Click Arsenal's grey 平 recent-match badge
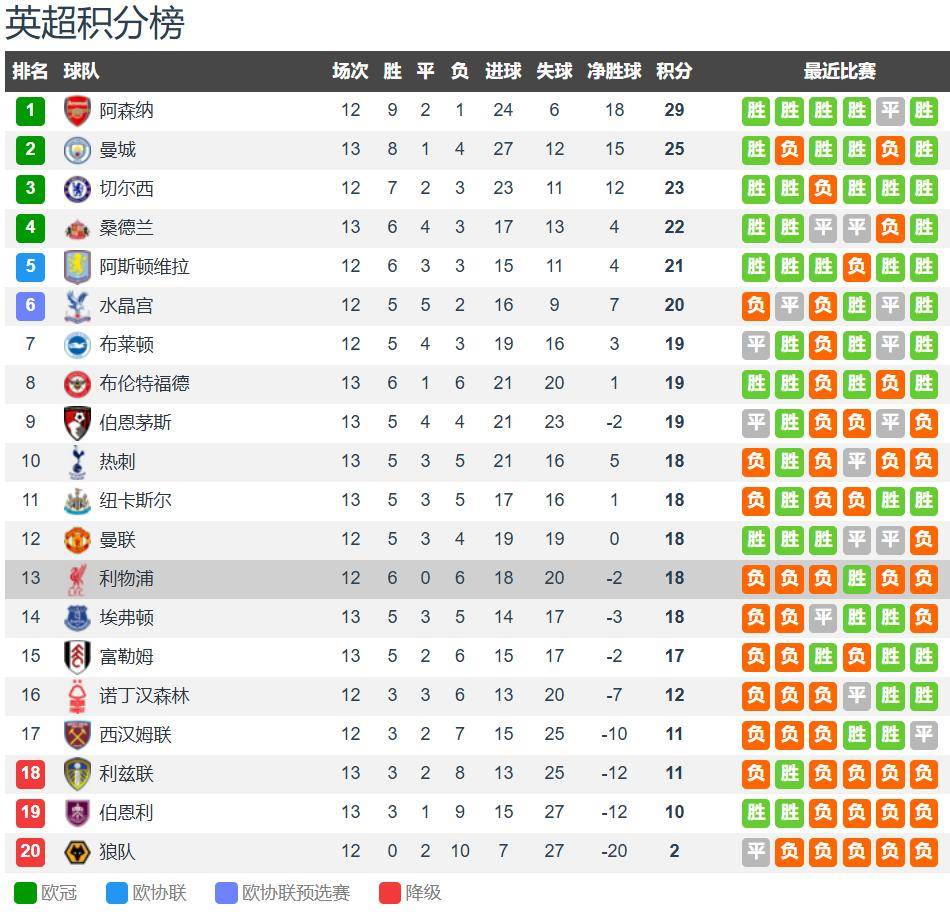This screenshot has height=915, width=950. point(890,110)
